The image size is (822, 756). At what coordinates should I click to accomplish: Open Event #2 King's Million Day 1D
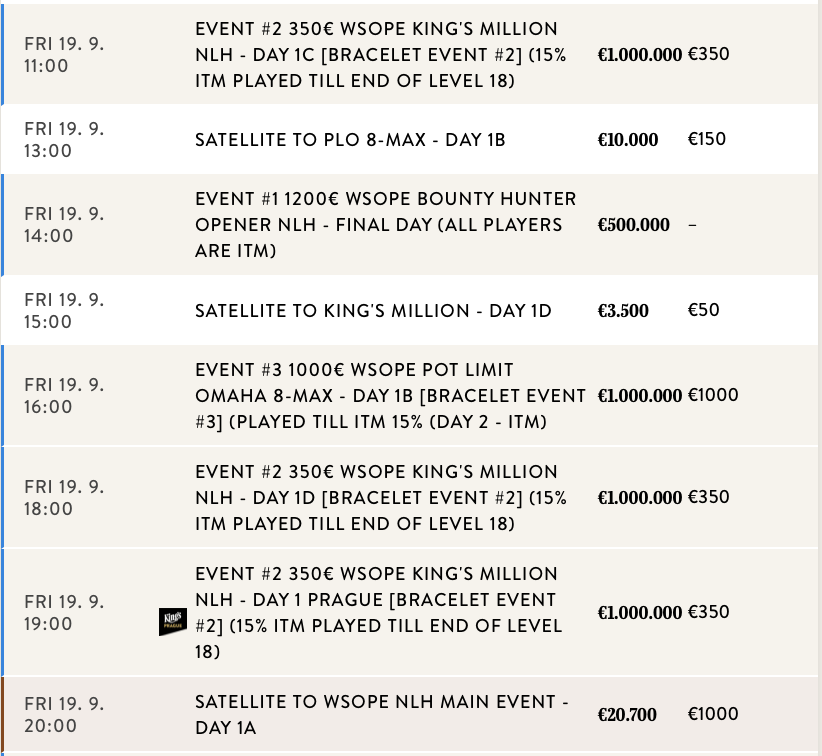380,498
